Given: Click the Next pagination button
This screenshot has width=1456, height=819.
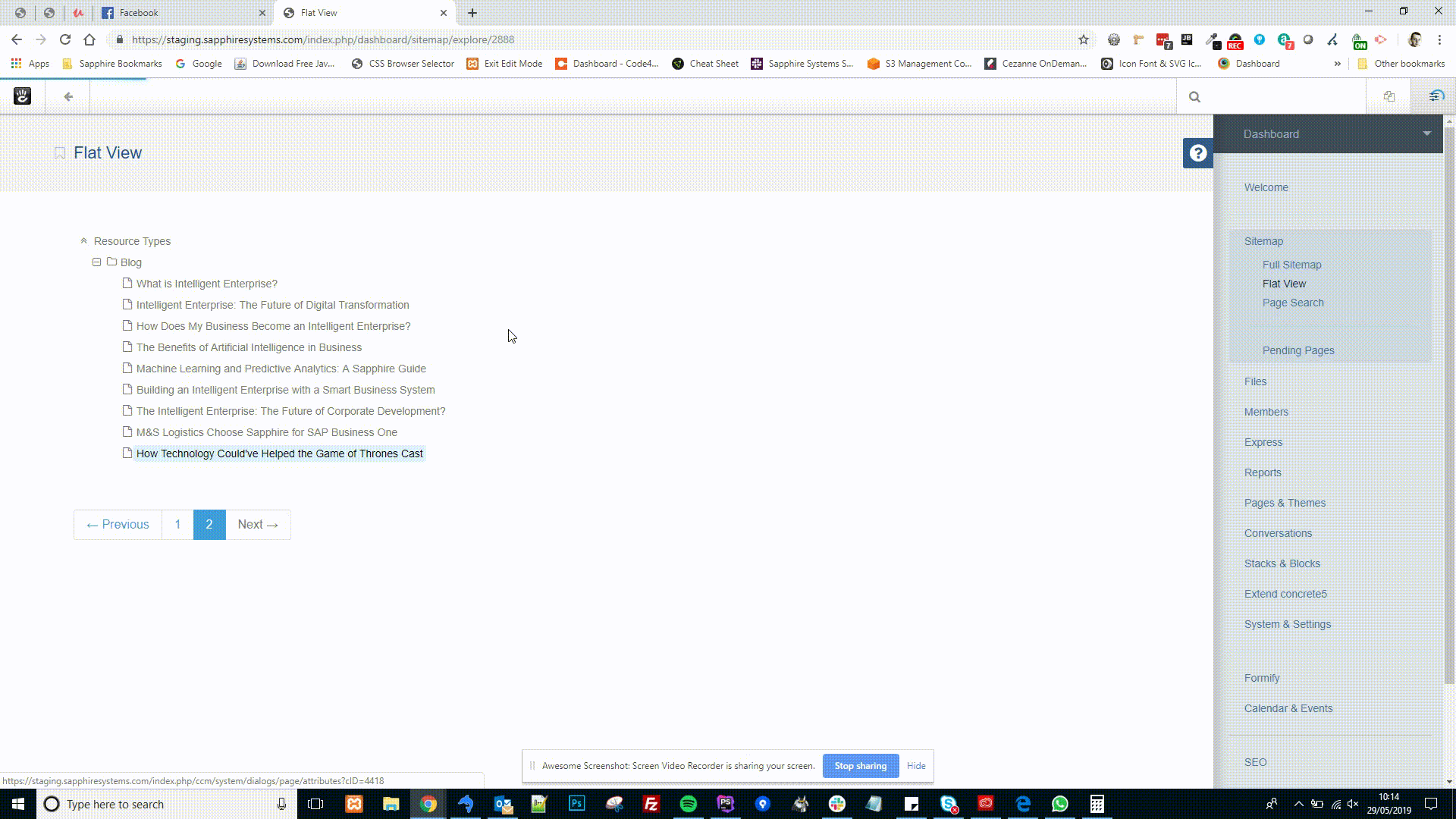Looking at the screenshot, I should click(258, 525).
